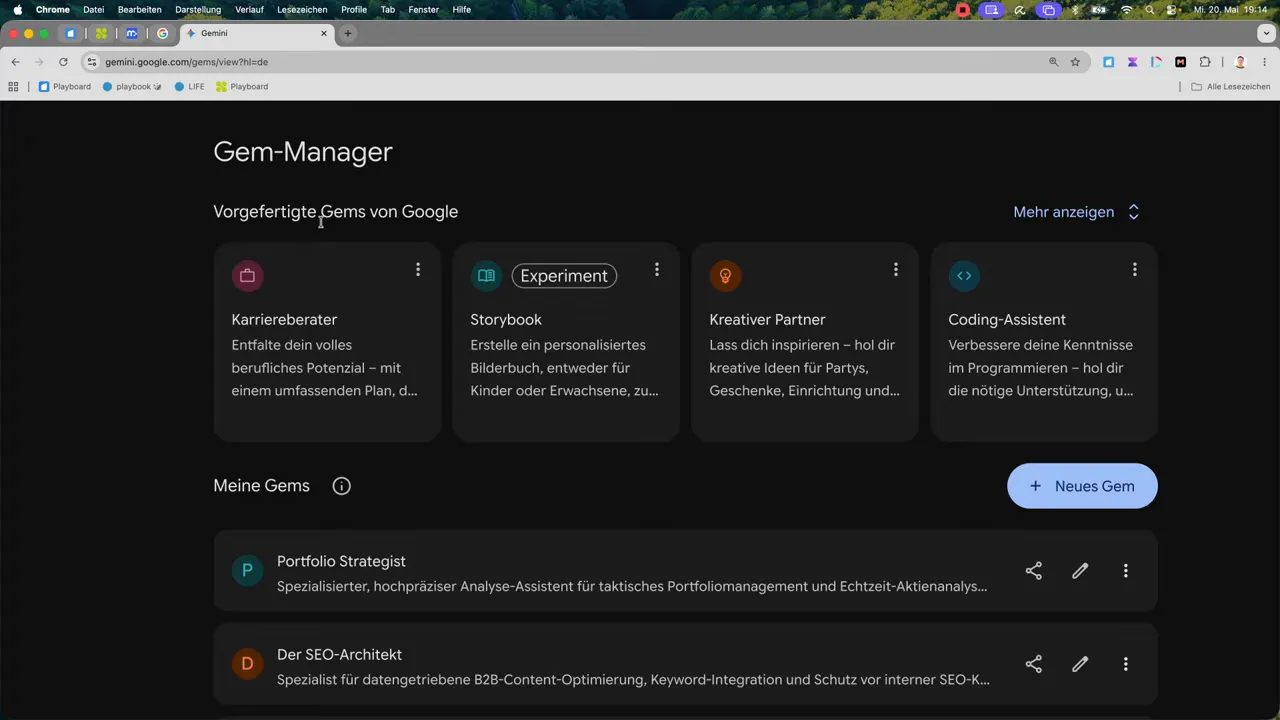Open the Karriereberater gem title
This screenshot has height=720, width=1280.
click(284, 320)
